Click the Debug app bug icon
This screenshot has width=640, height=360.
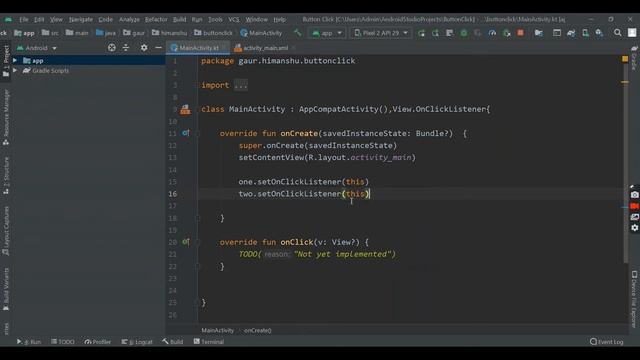[464, 33]
